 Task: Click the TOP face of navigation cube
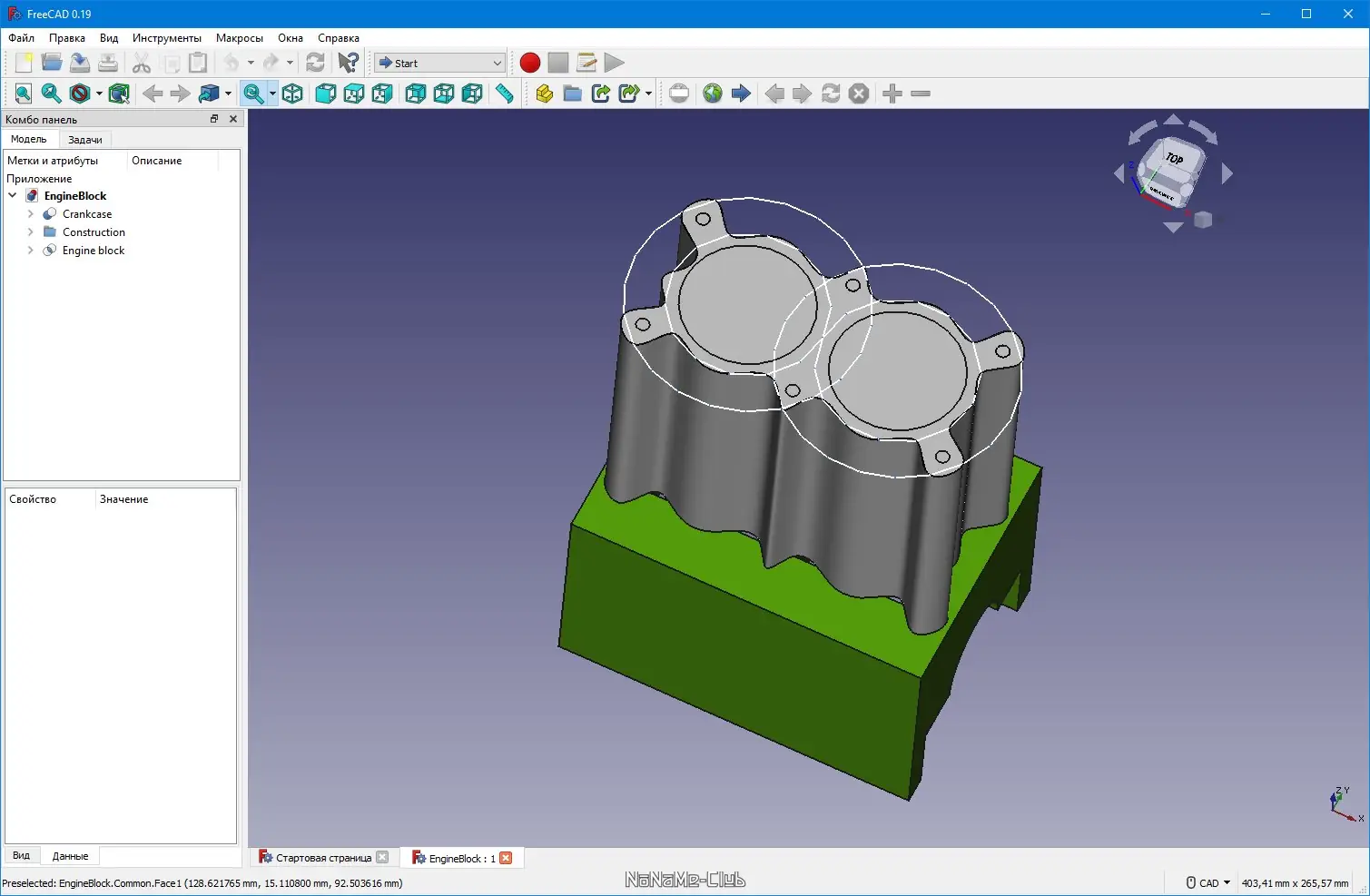(x=1175, y=159)
